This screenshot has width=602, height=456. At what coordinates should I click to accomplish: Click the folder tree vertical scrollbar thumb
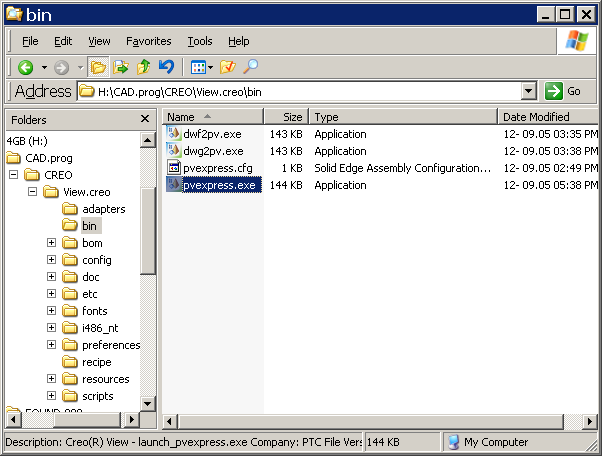point(147,230)
